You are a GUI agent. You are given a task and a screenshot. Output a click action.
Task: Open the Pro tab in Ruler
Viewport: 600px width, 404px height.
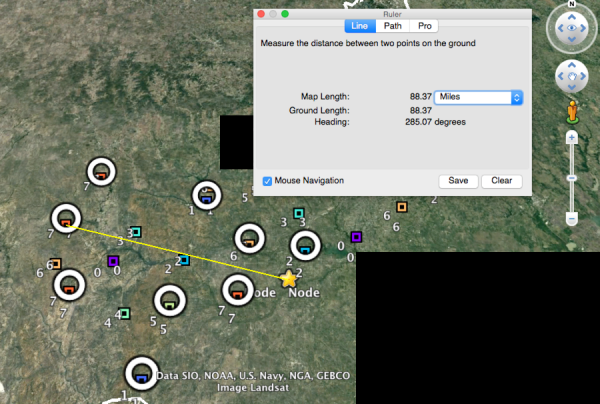[x=424, y=26]
